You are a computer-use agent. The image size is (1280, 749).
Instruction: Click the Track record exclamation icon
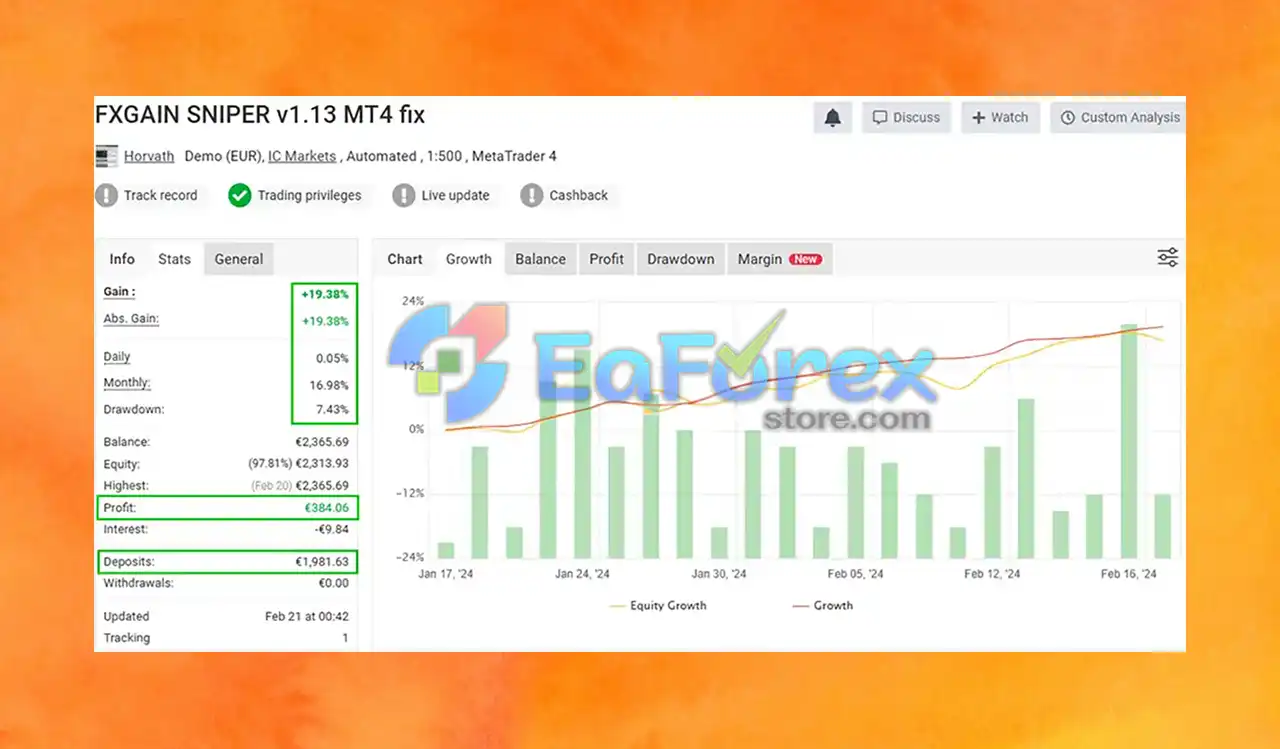(x=107, y=195)
